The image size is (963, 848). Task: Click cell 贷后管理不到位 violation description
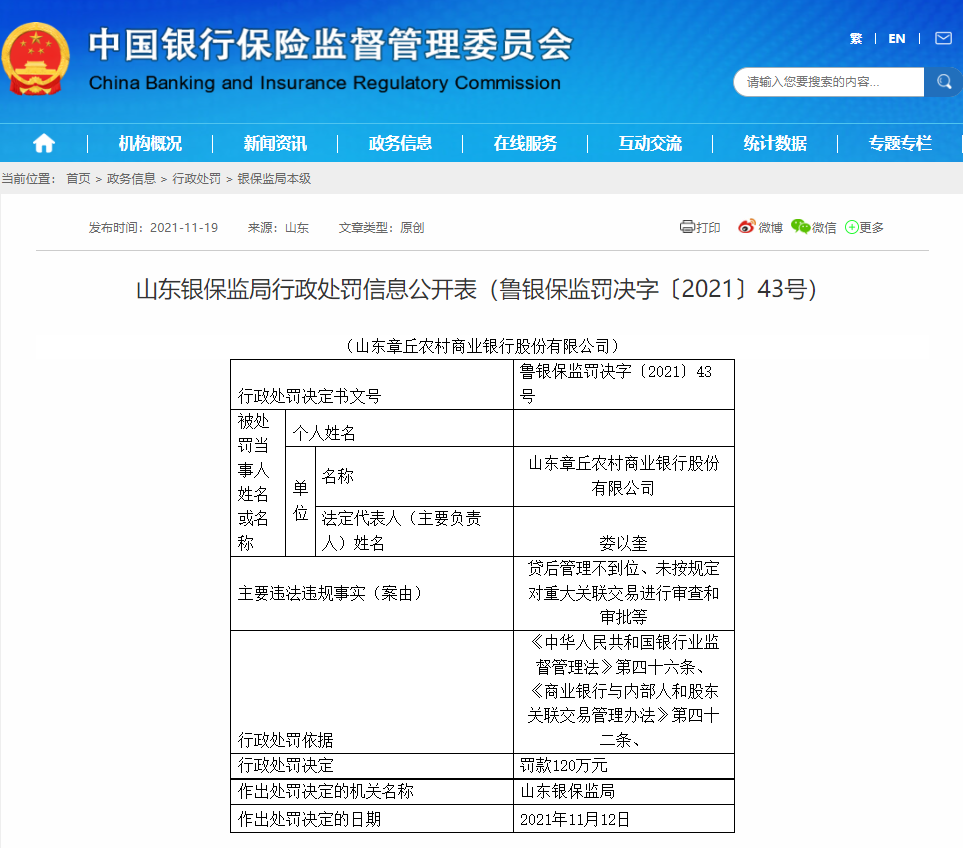point(623,593)
